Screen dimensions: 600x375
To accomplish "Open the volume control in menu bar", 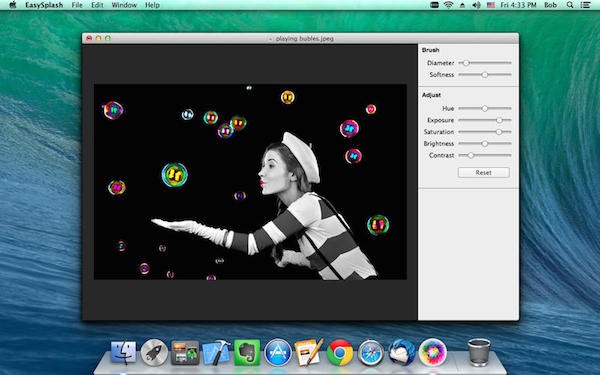I will tap(476, 5).
